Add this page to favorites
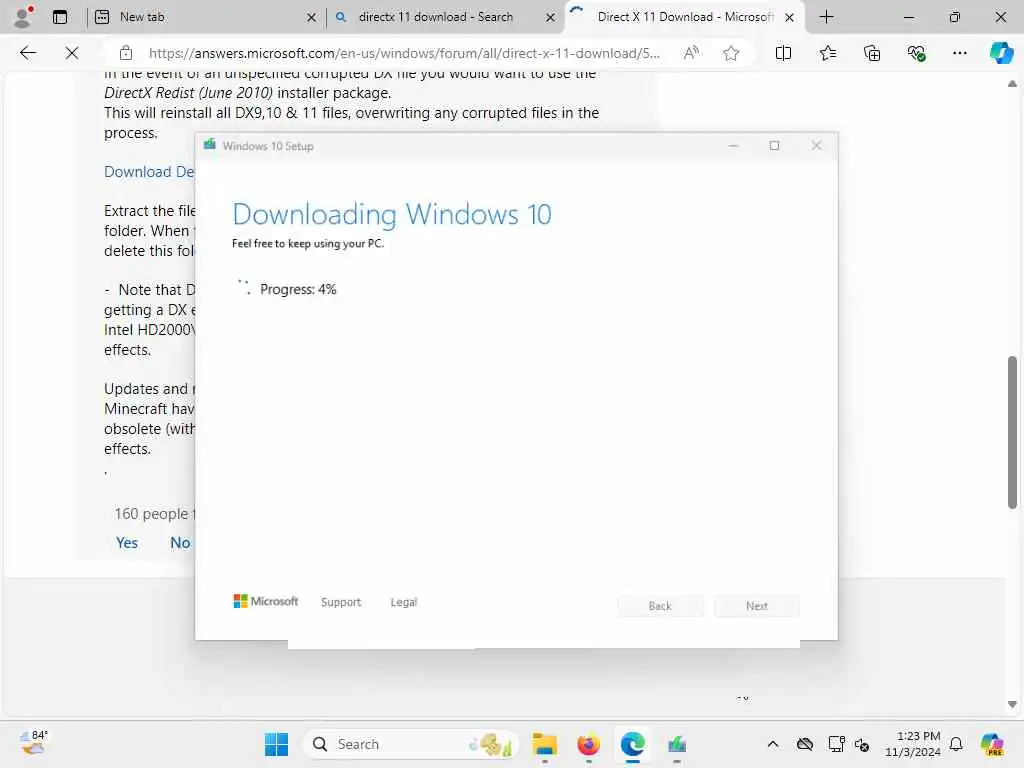This screenshot has height=768, width=1024. [x=731, y=53]
